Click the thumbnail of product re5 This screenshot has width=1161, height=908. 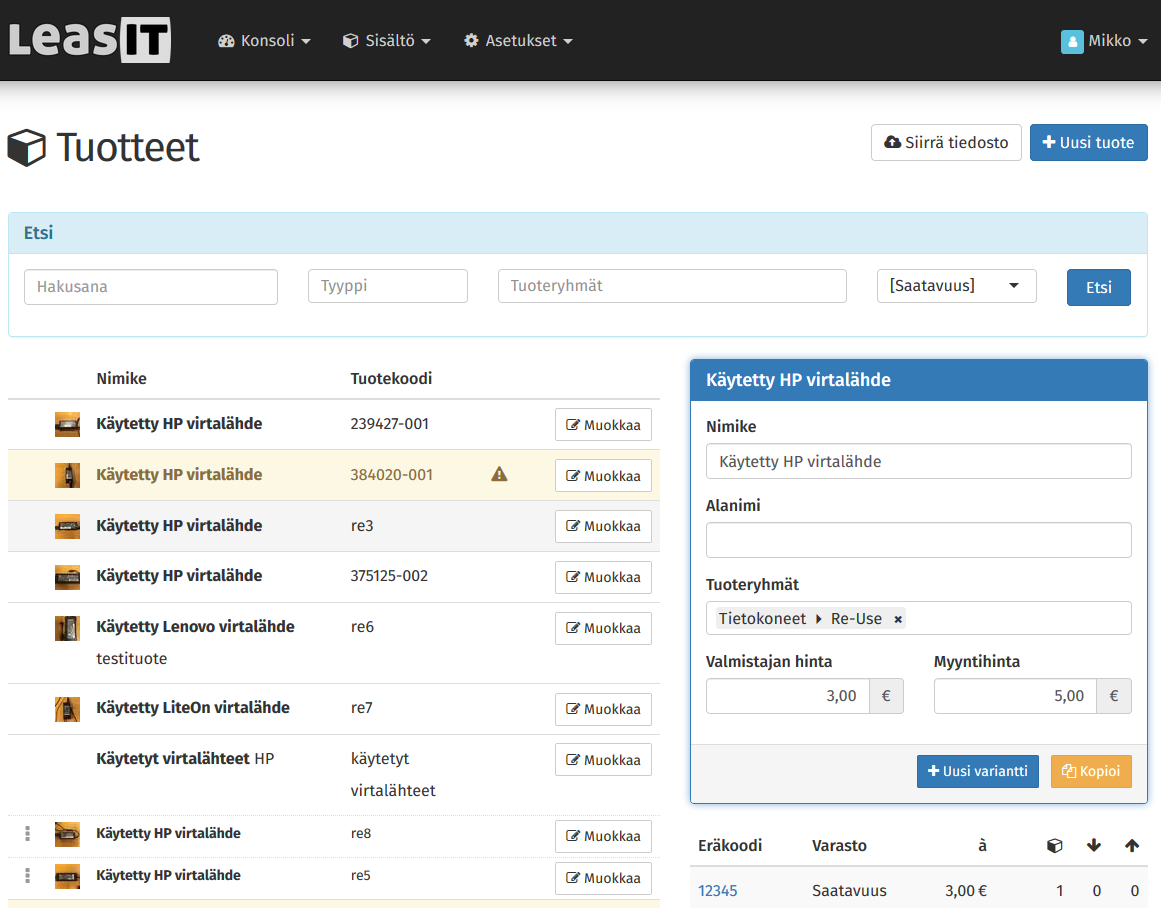tap(67, 876)
